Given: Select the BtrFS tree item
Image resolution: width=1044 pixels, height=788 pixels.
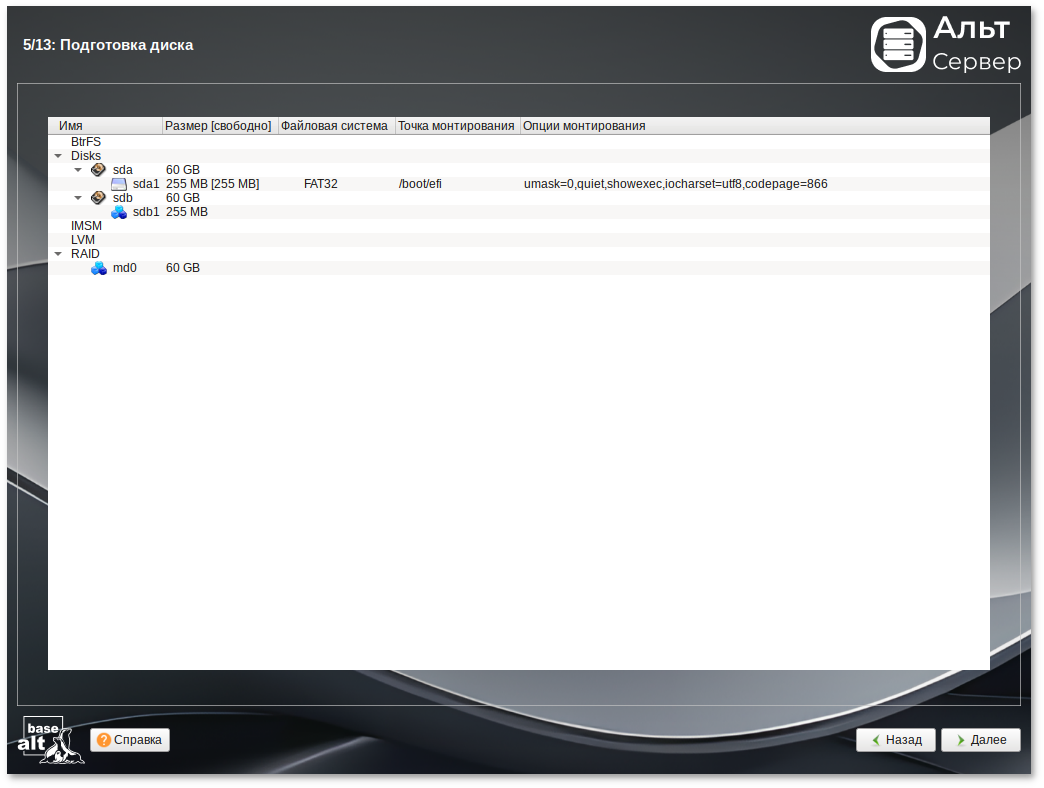Looking at the screenshot, I should [86, 142].
